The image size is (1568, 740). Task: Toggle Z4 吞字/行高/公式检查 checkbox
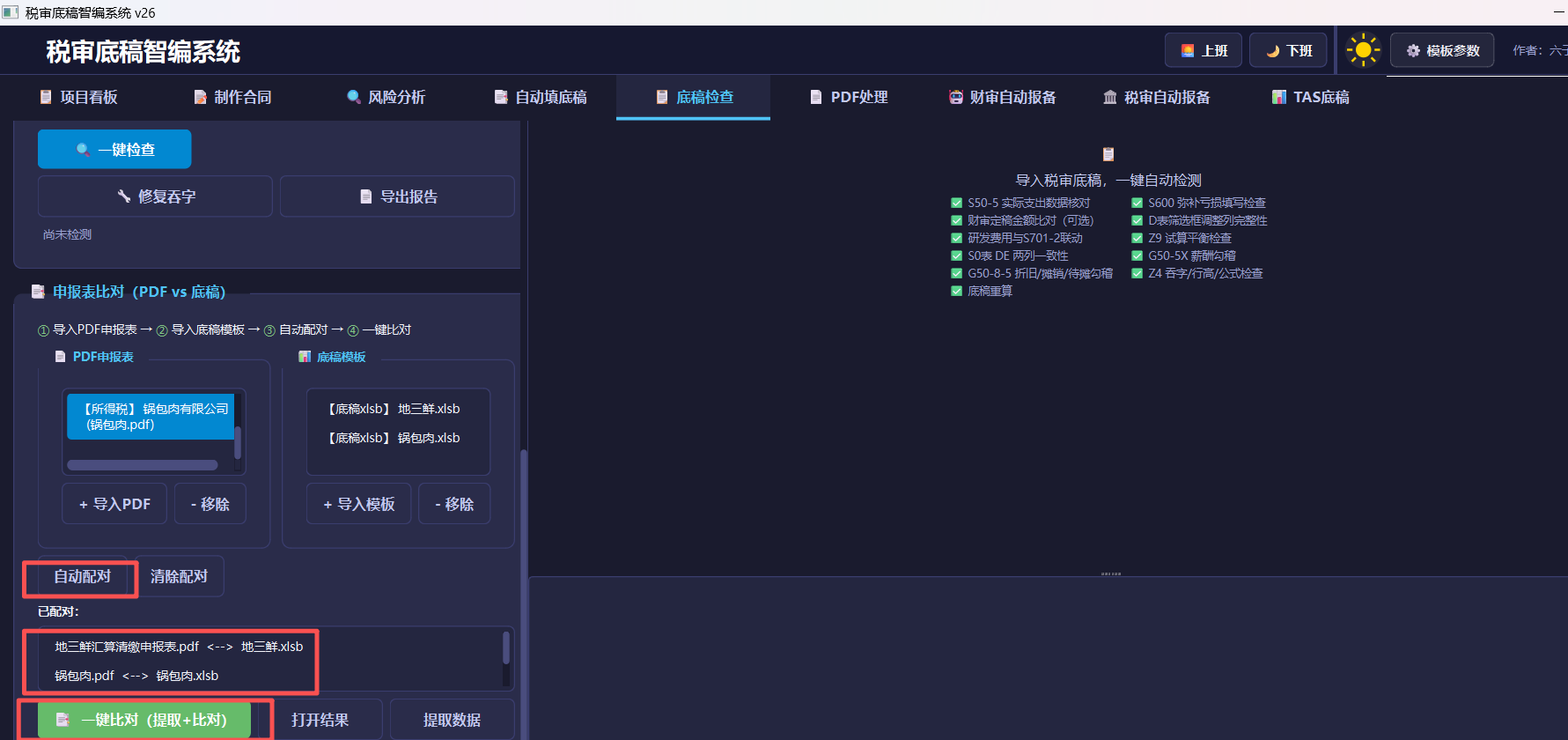[x=1137, y=273]
